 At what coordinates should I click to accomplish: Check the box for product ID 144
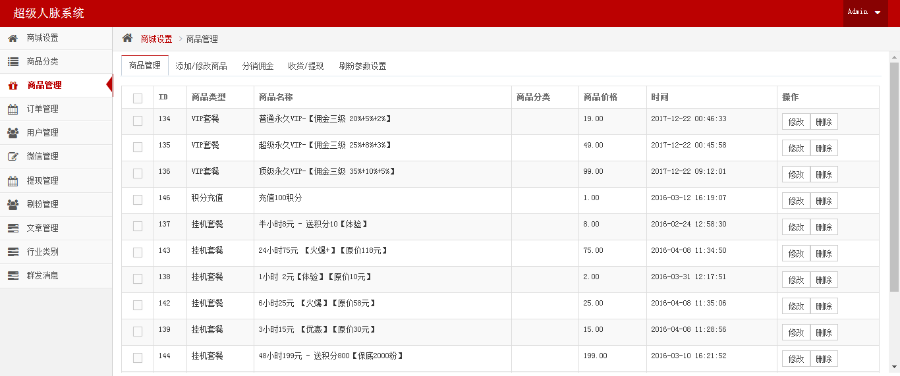click(138, 358)
